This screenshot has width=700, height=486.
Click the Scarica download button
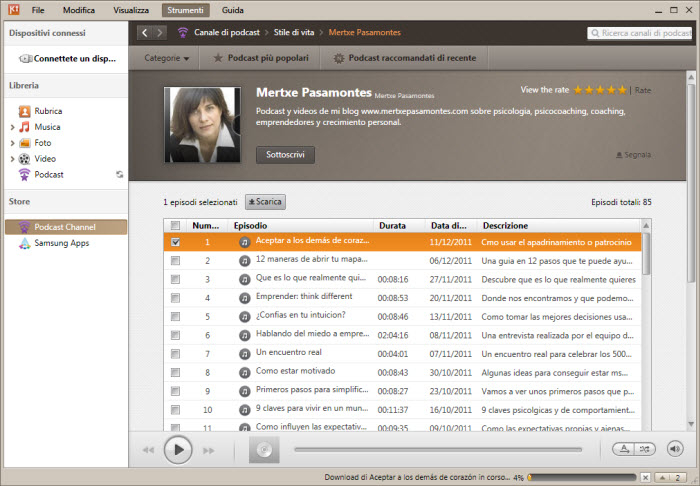[265, 202]
